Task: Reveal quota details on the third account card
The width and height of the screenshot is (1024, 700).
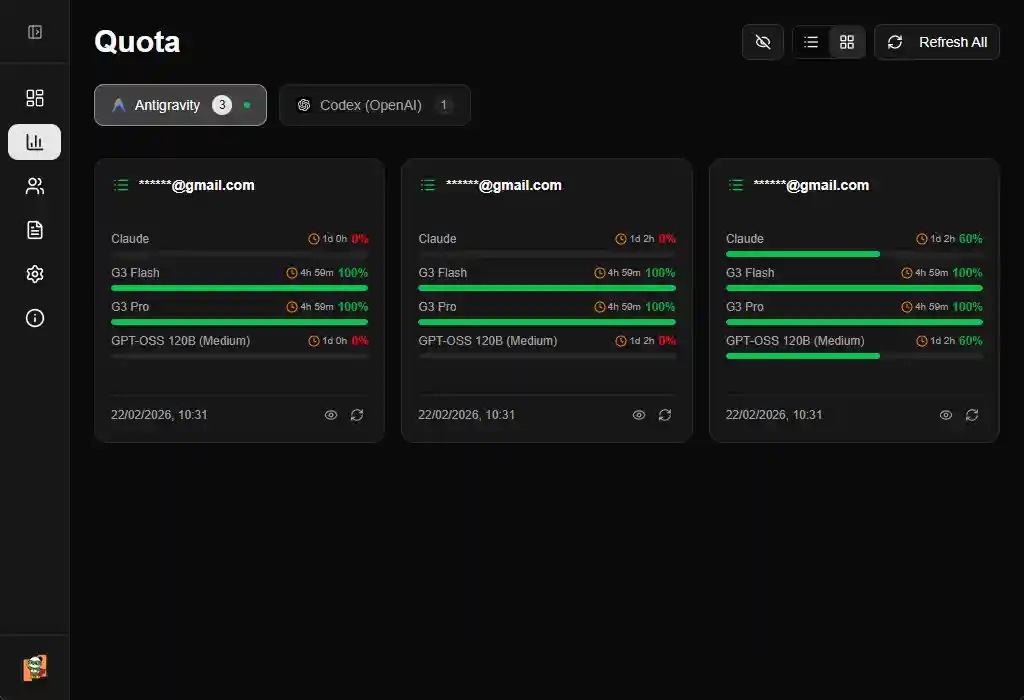Action: click(945, 415)
